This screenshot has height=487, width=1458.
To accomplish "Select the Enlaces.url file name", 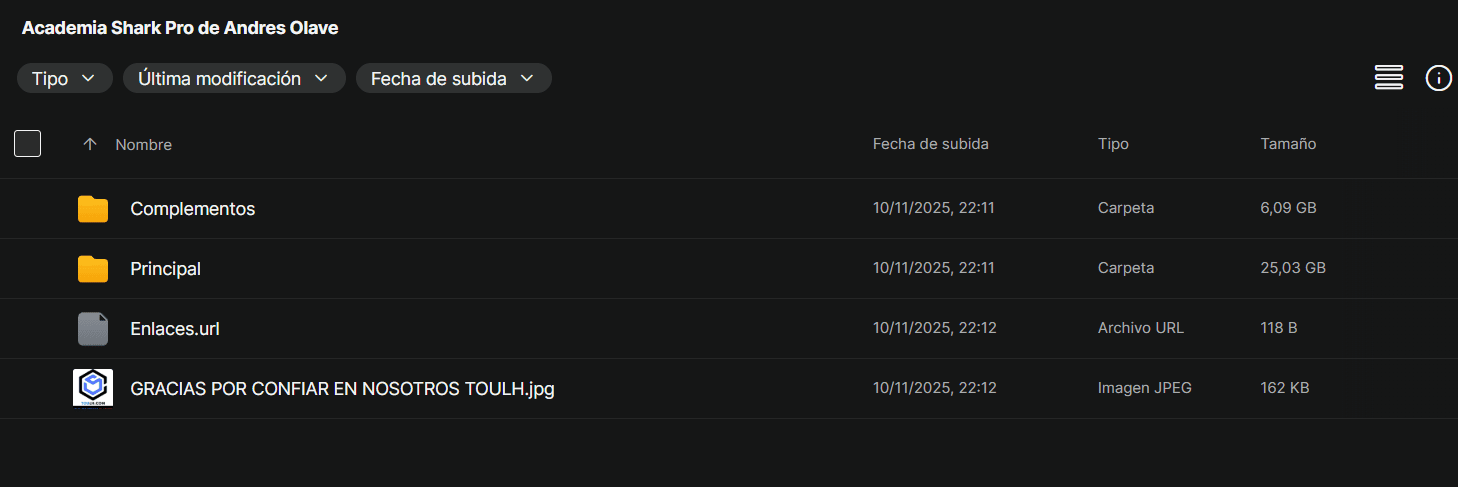I will click(x=175, y=328).
